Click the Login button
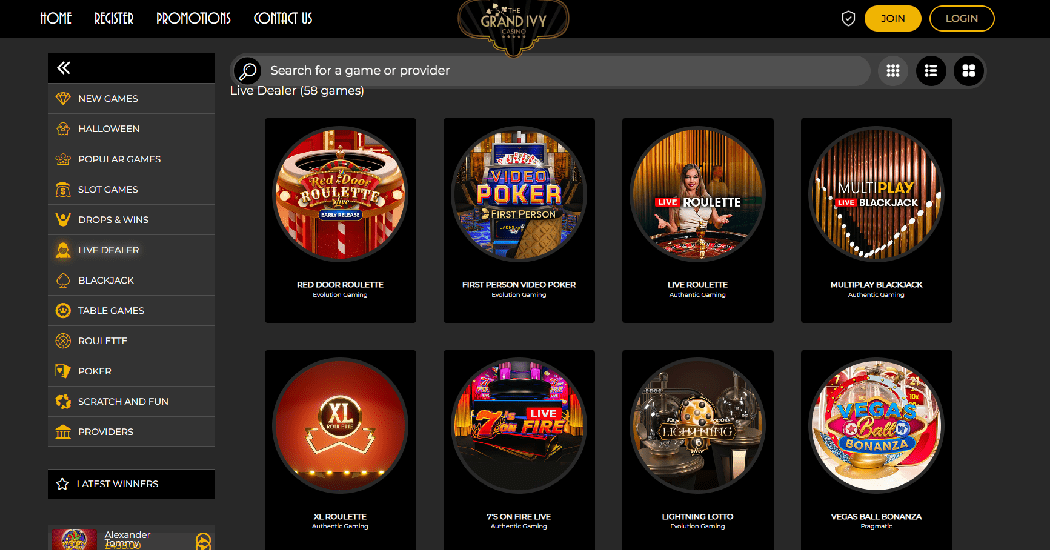Viewport: 1050px width, 550px height. (x=962, y=19)
